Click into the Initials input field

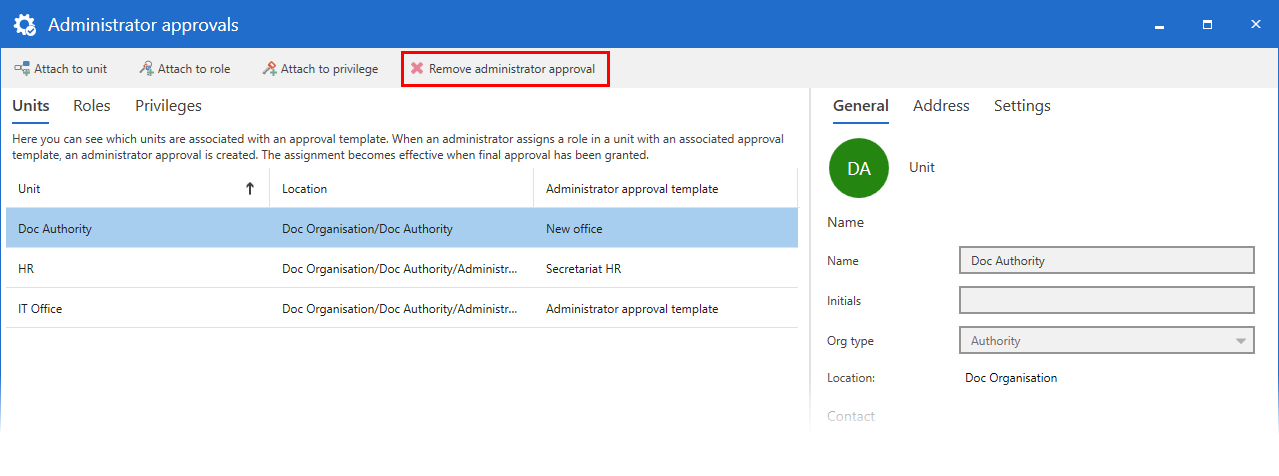tap(1106, 301)
